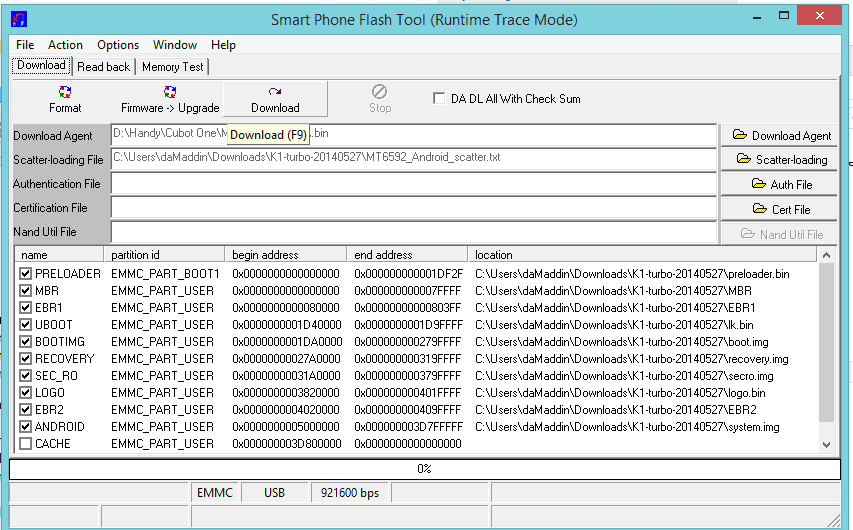This screenshot has width=853, height=530.
Task: Click the Scatter-loading File path field
Action: [x=413, y=158]
